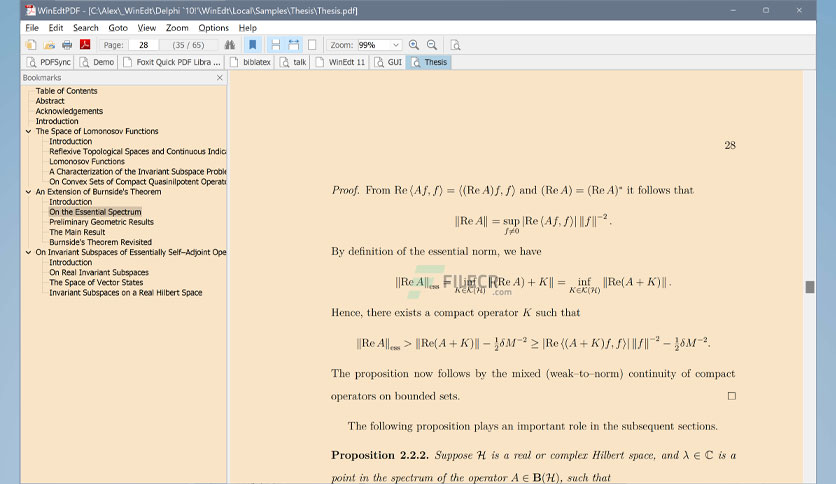Select Burnside's Theorem Revisited bookmark
Viewport: 836px width, 484px height.
click(100, 243)
